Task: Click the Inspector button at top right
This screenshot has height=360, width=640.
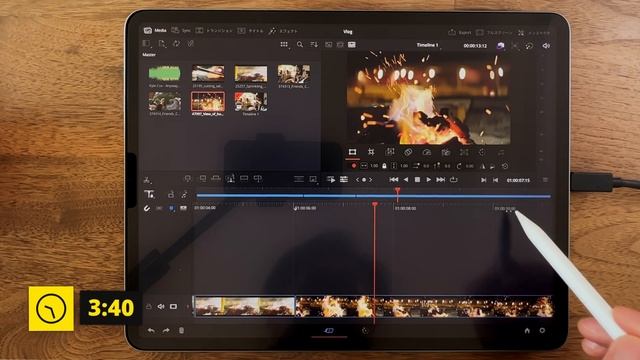Action: 534,33
